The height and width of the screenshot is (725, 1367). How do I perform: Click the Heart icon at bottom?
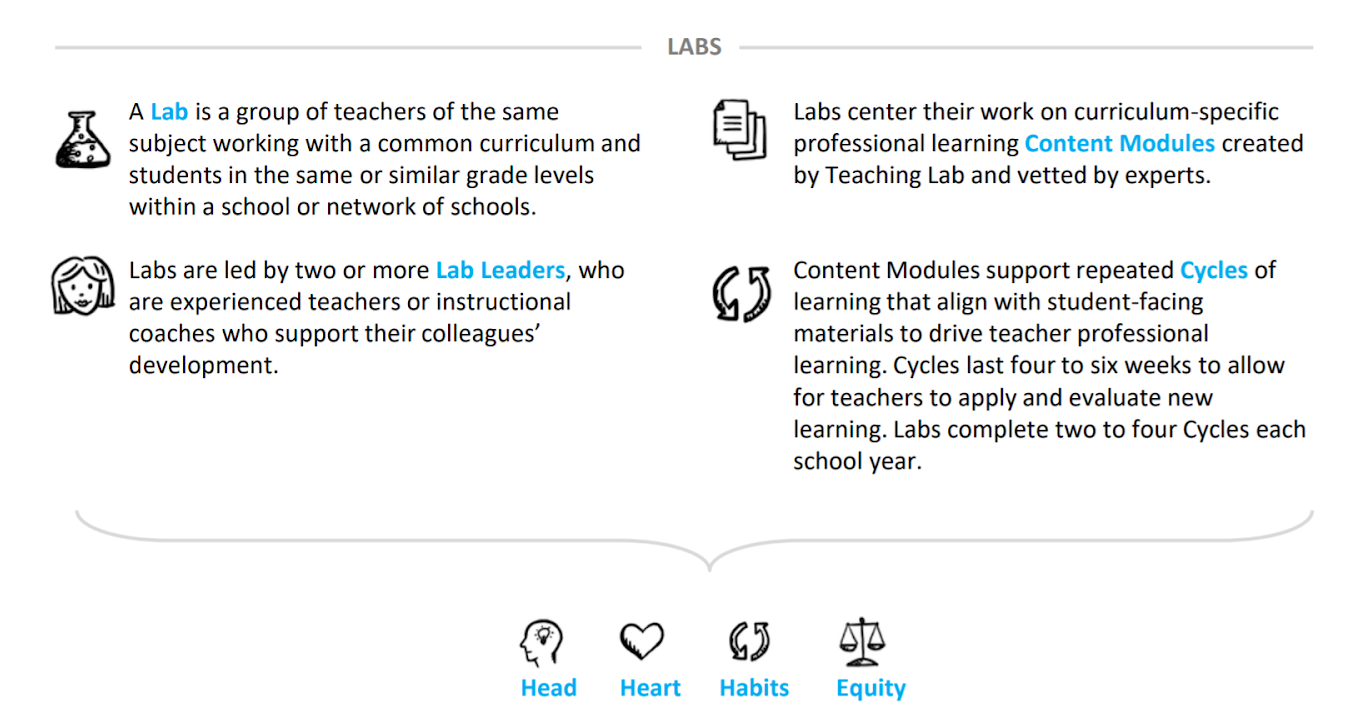pyautogui.click(x=642, y=642)
